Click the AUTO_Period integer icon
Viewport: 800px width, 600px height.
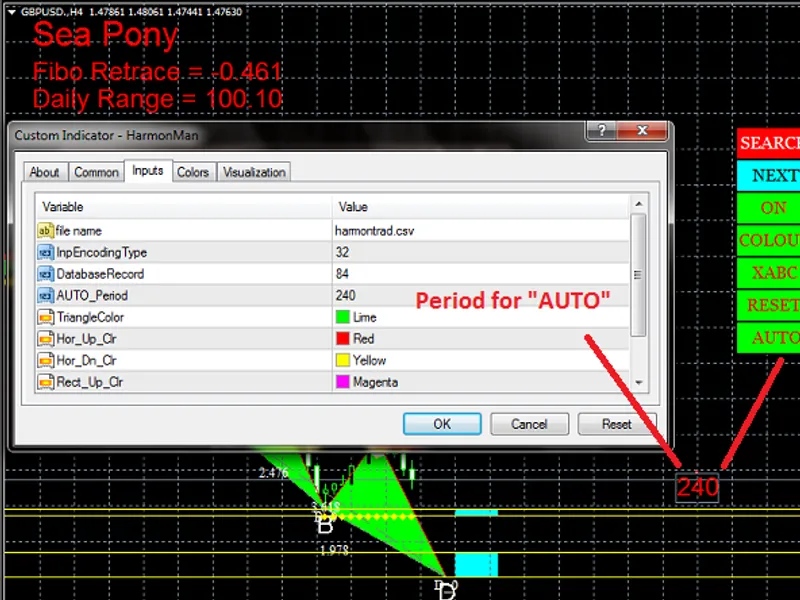point(45,295)
